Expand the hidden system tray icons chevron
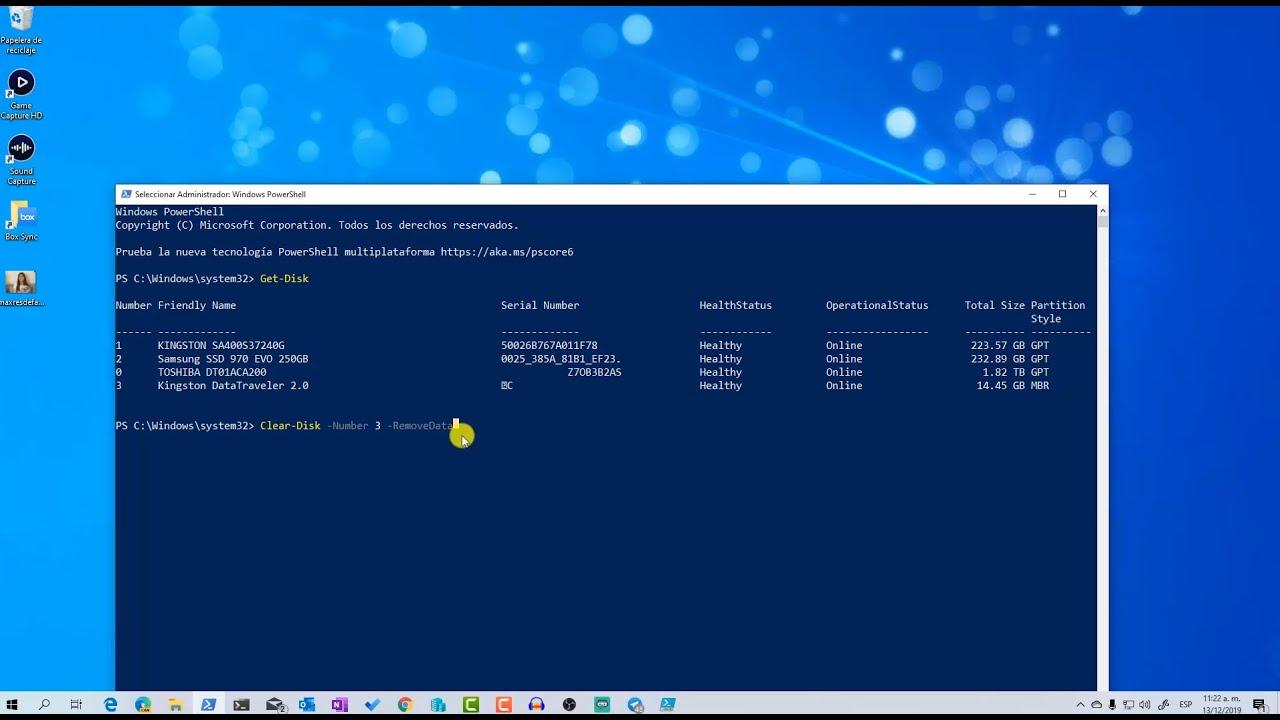Screen dimensions: 1280x720 [1080, 705]
